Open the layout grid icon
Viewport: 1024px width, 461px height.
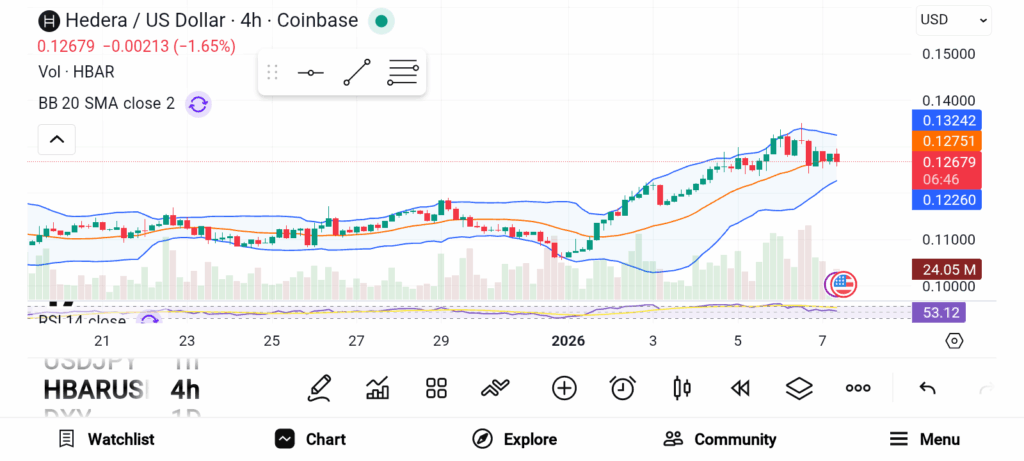pyautogui.click(x=436, y=388)
